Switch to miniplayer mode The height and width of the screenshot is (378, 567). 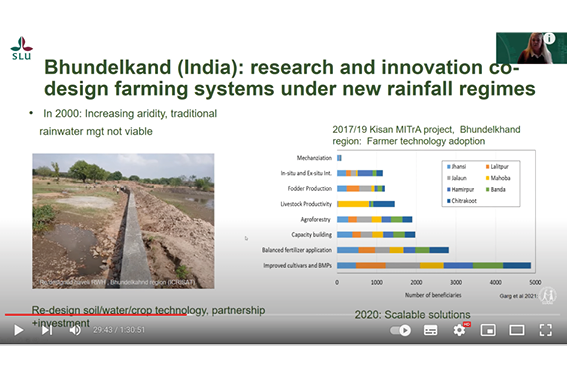point(488,330)
